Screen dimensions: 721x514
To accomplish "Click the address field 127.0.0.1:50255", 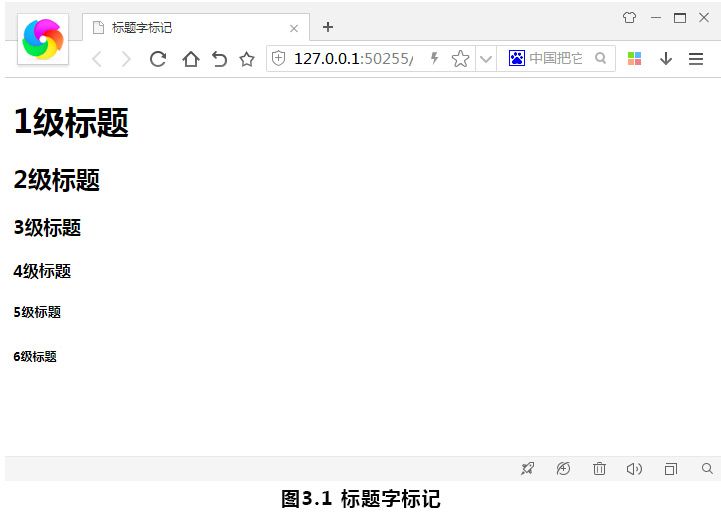I will tap(354, 59).
